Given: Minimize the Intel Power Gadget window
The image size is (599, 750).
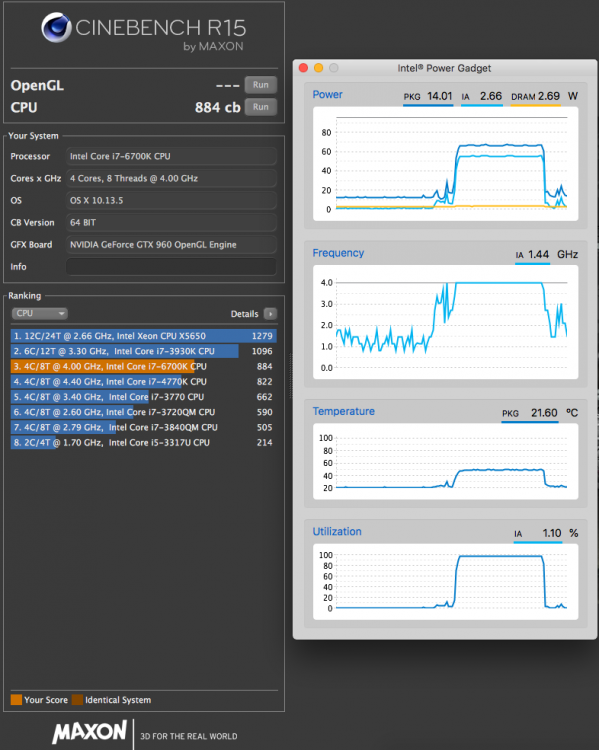Looking at the screenshot, I should point(319,68).
